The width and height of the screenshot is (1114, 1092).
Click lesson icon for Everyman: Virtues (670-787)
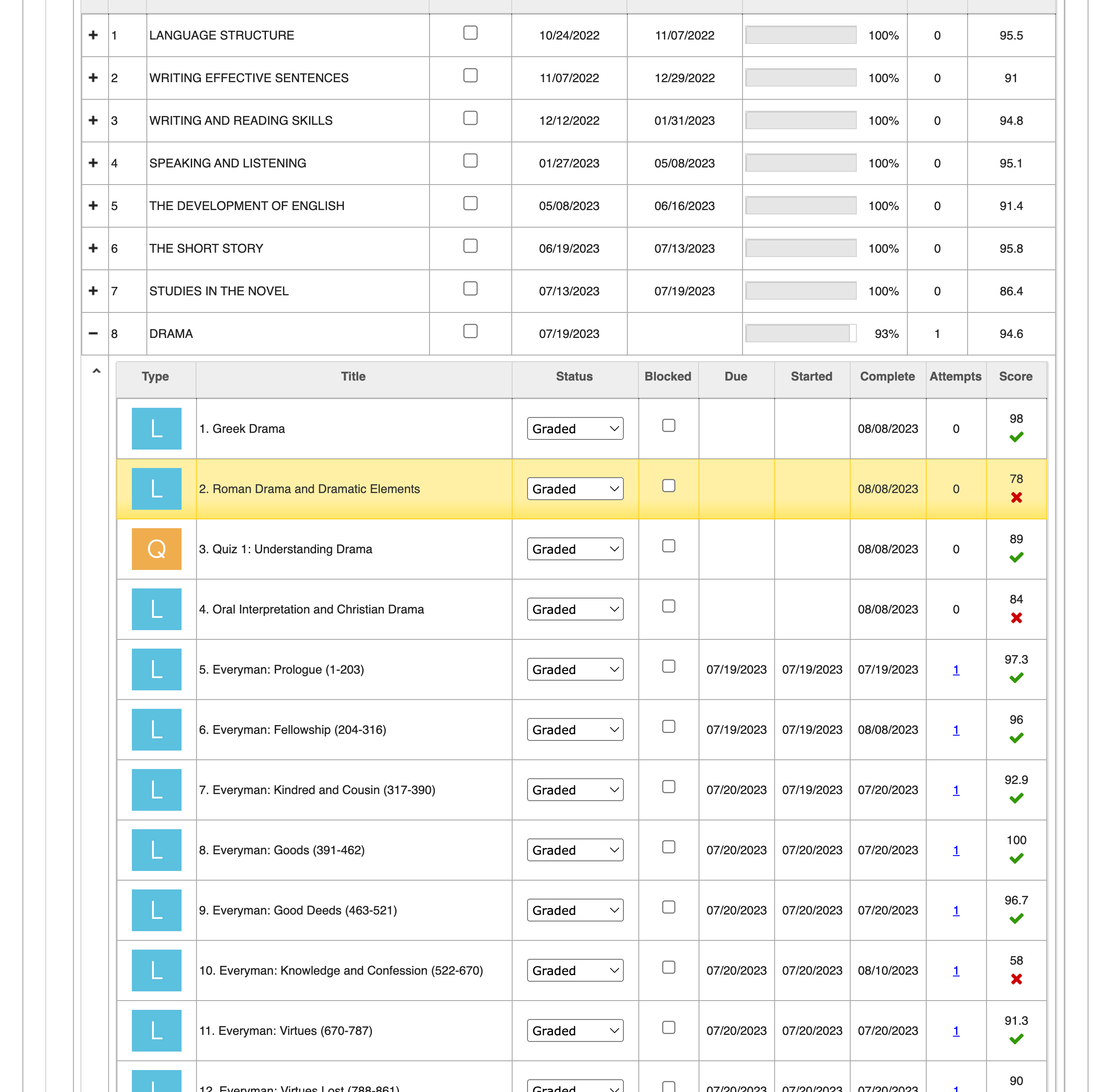click(157, 1030)
